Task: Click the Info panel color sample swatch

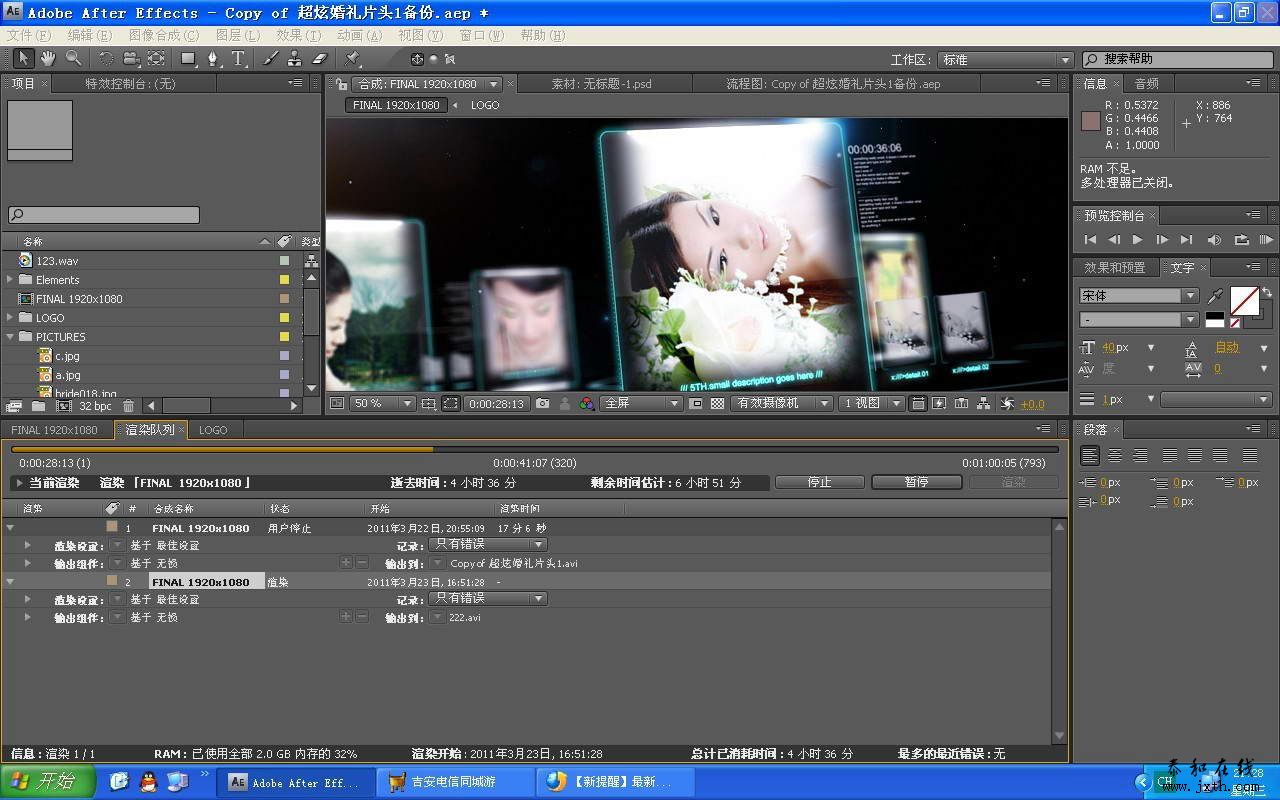Action: tap(1091, 121)
